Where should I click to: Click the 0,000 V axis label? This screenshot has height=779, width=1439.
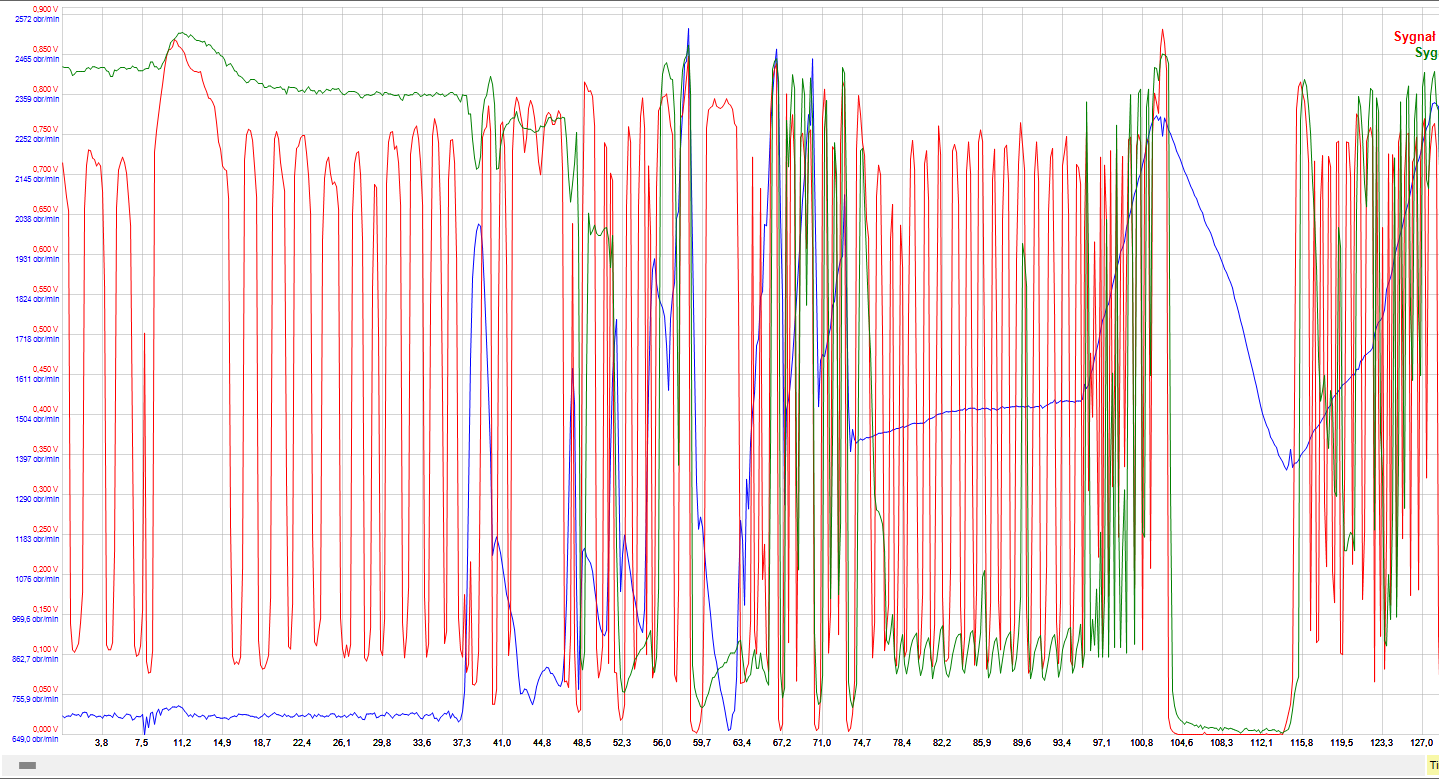coord(45,729)
